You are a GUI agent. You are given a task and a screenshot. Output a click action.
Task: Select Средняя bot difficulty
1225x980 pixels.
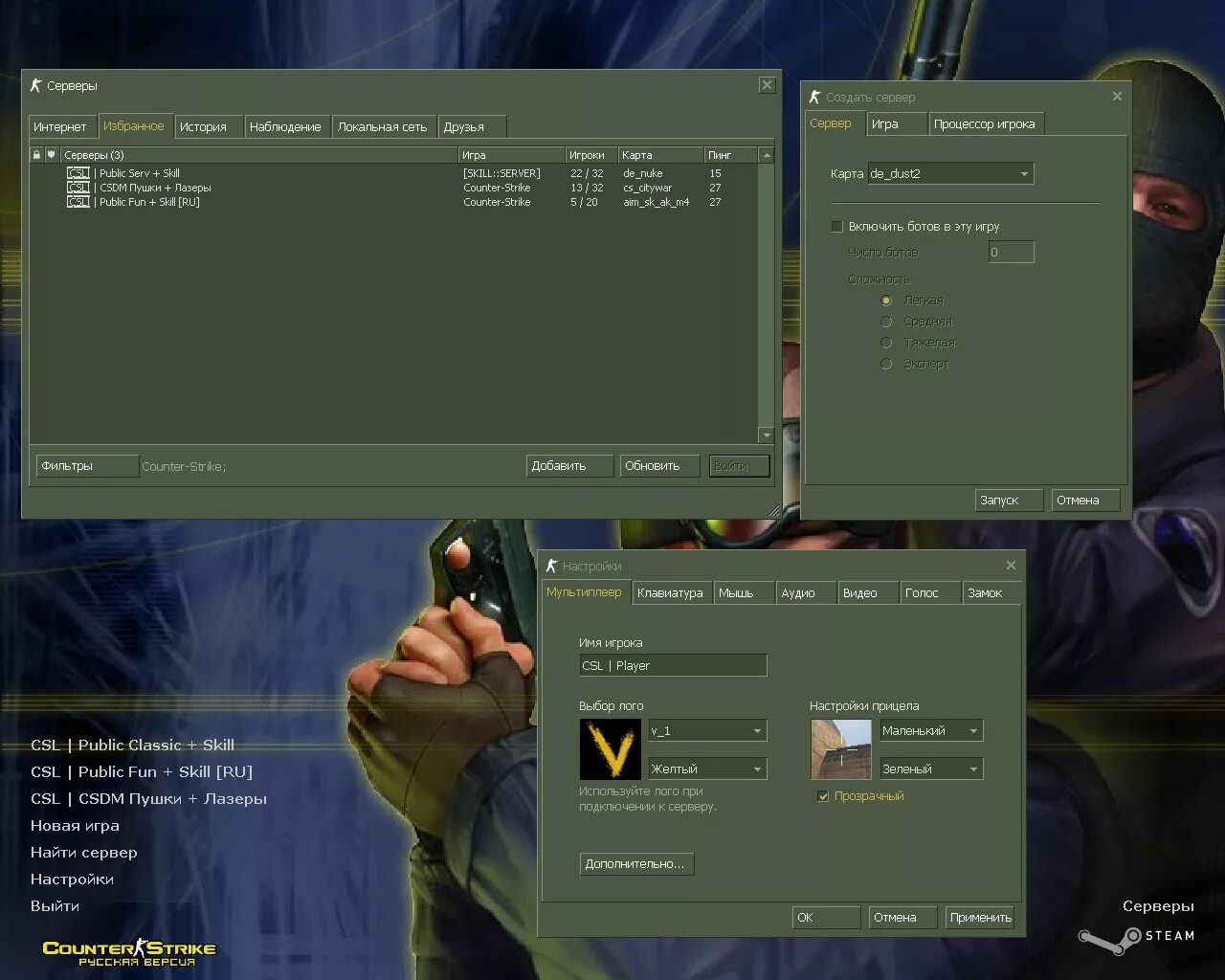(886, 322)
